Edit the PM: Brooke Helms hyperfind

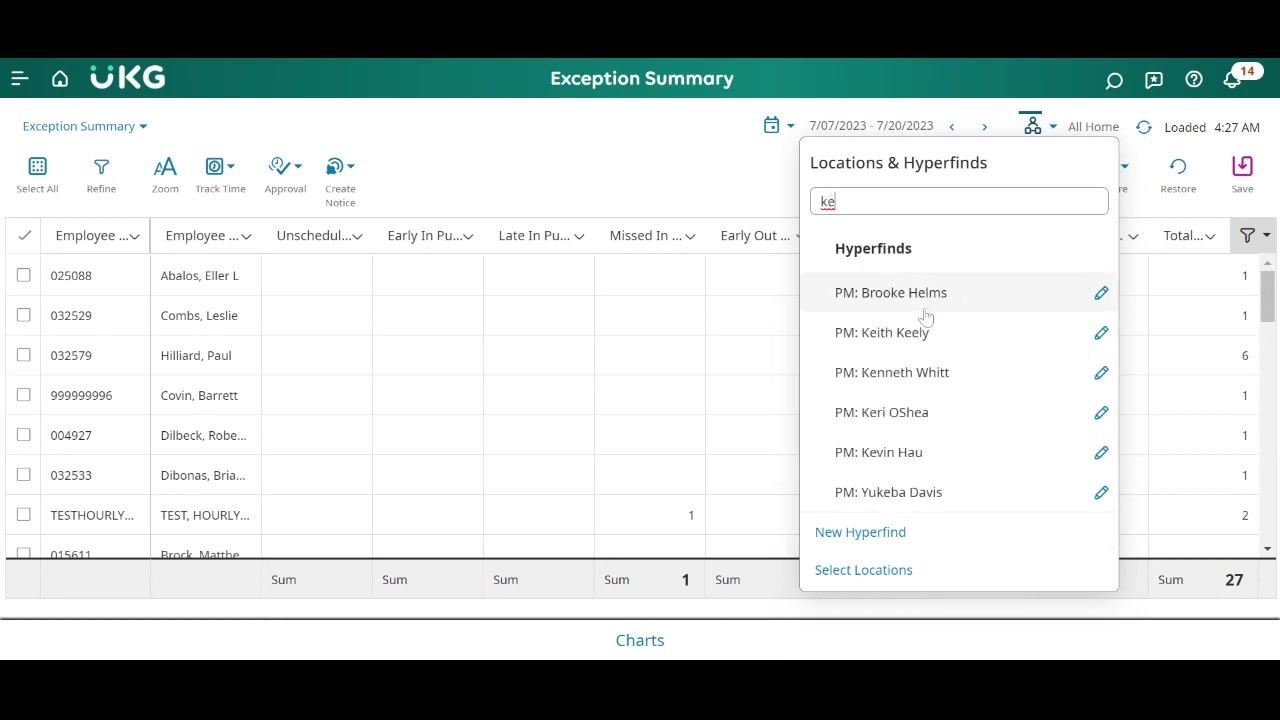(x=1101, y=293)
